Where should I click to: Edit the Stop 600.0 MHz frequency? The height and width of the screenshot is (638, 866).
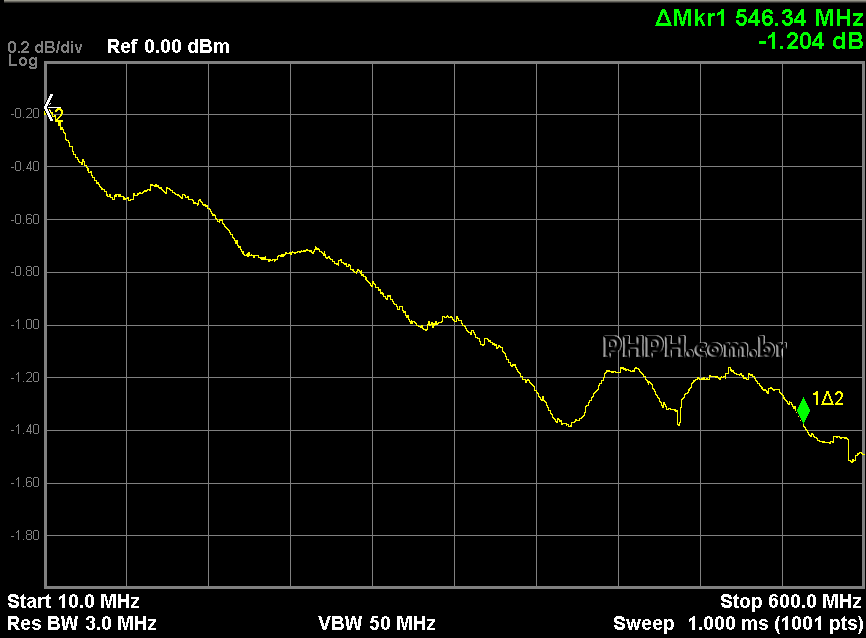click(x=790, y=601)
